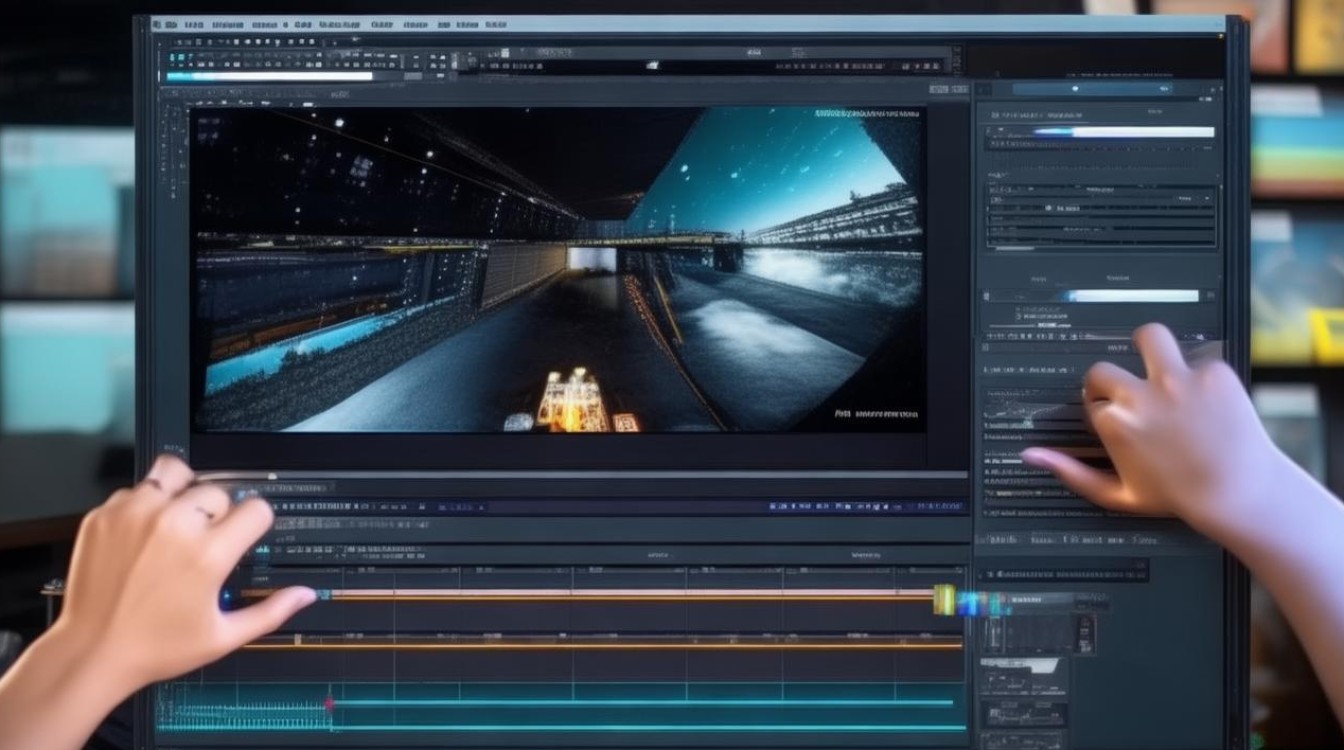The width and height of the screenshot is (1344, 750).
Task: Click the video preview frame showing the tunnel
Action: pos(558,270)
